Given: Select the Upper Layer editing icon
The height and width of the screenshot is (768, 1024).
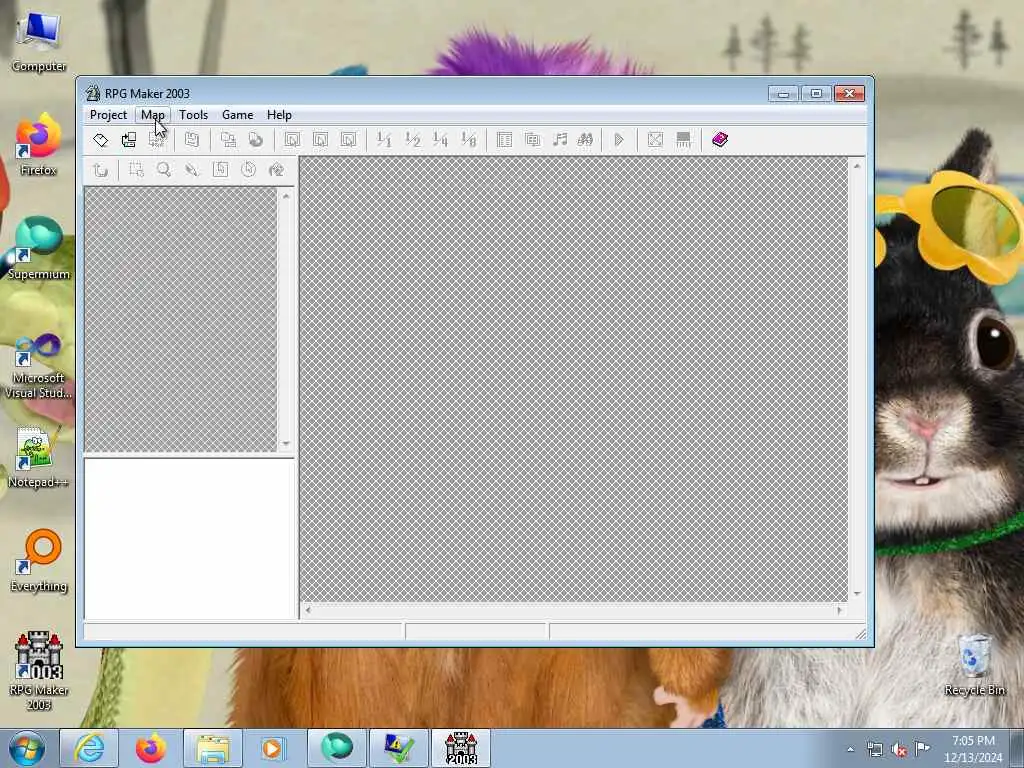Looking at the screenshot, I should (x=320, y=139).
